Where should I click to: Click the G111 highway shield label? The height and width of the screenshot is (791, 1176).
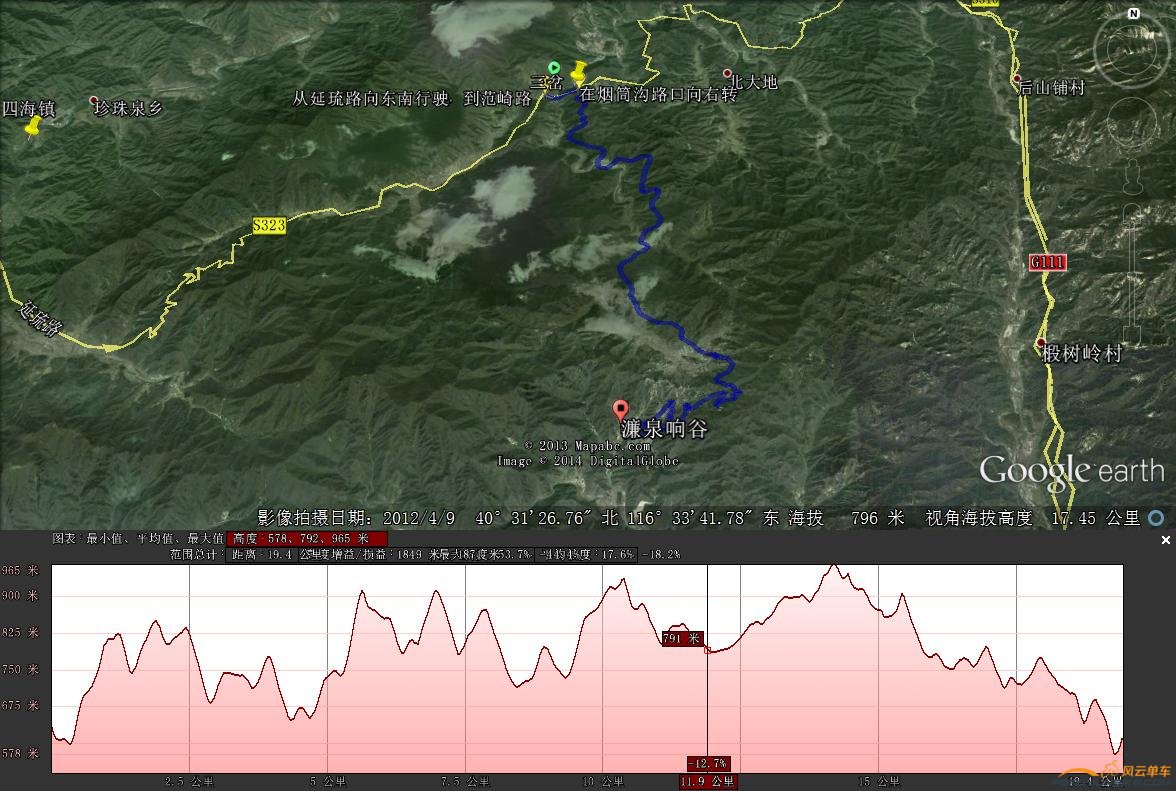1047,262
